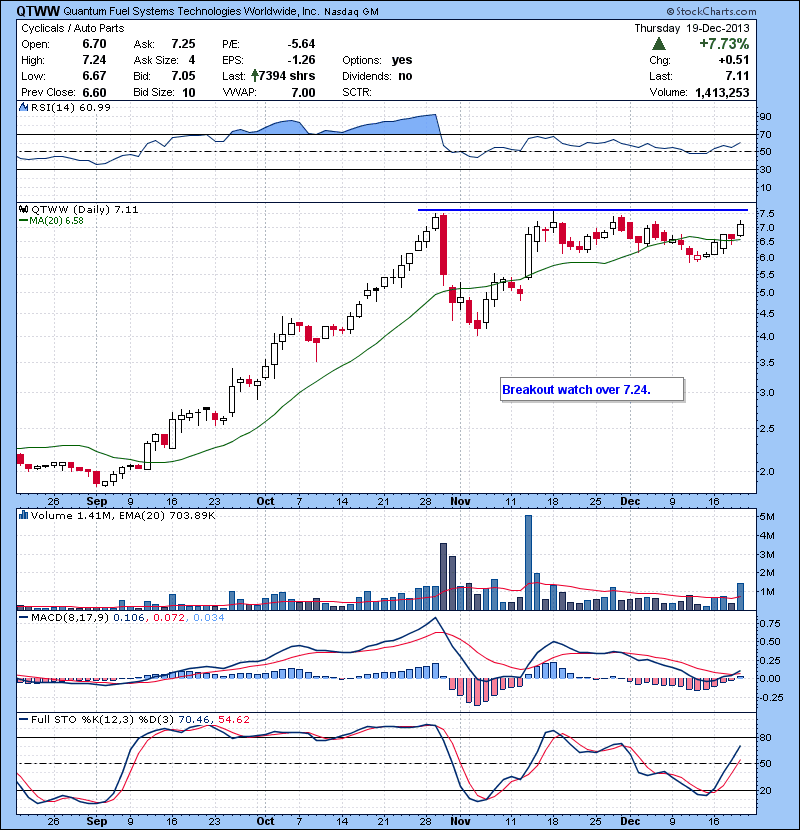Click the Options yes entry

point(377,60)
